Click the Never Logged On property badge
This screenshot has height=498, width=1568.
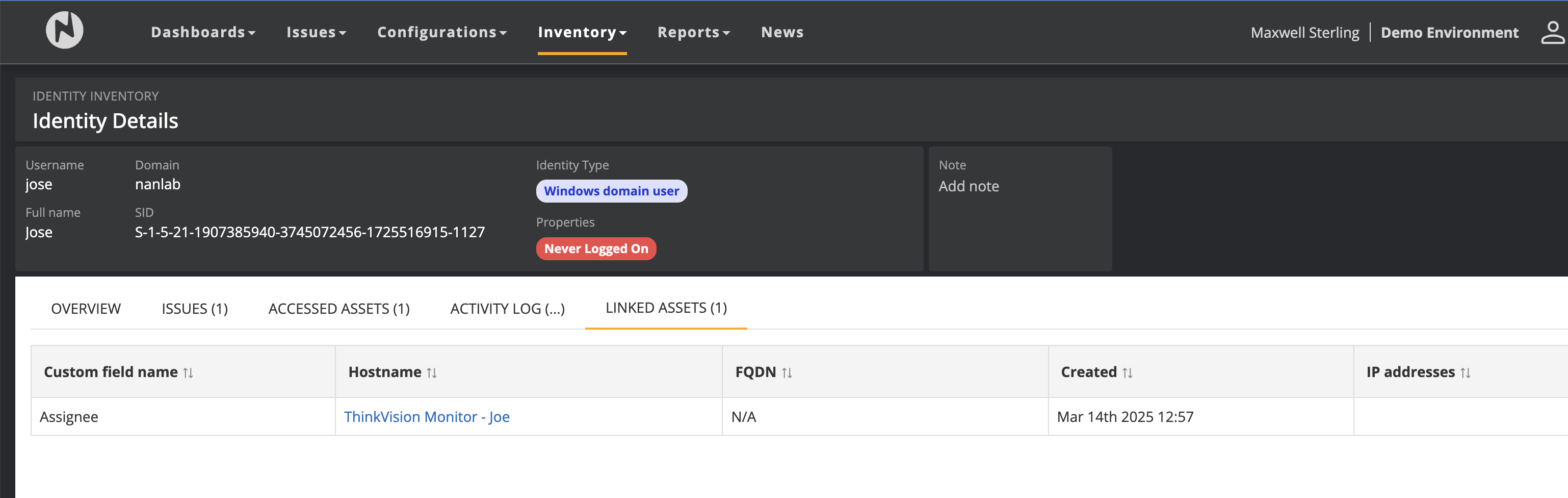pos(595,248)
